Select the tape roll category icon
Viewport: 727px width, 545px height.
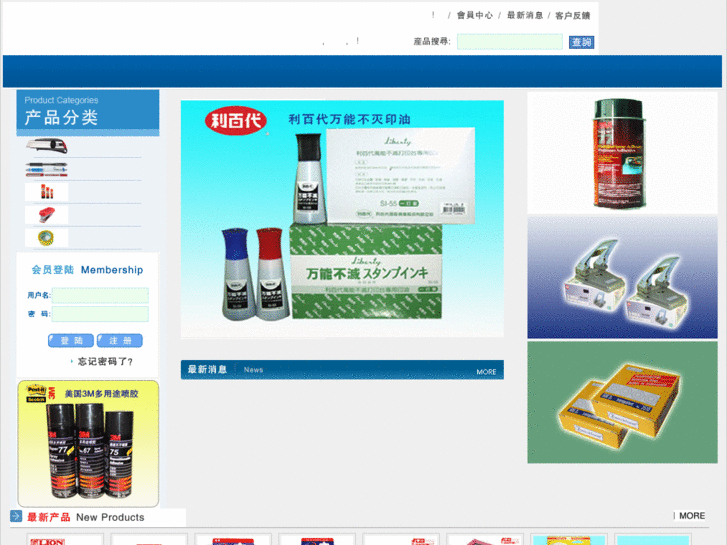tap(47, 237)
